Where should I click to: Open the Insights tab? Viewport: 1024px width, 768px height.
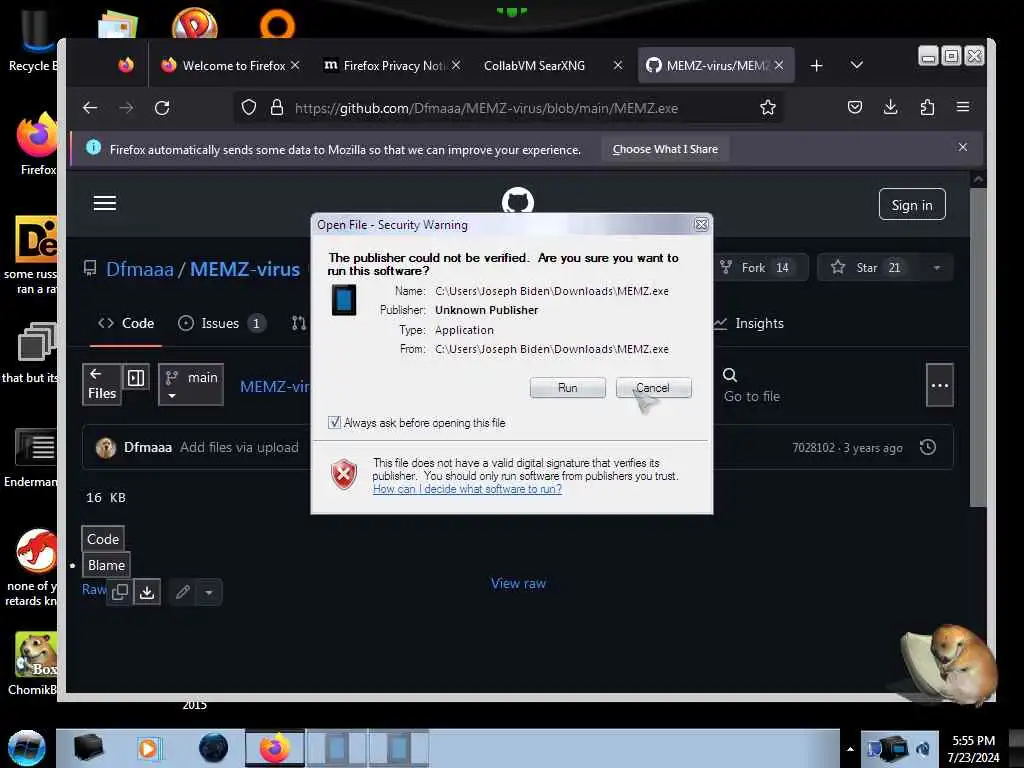pos(749,323)
